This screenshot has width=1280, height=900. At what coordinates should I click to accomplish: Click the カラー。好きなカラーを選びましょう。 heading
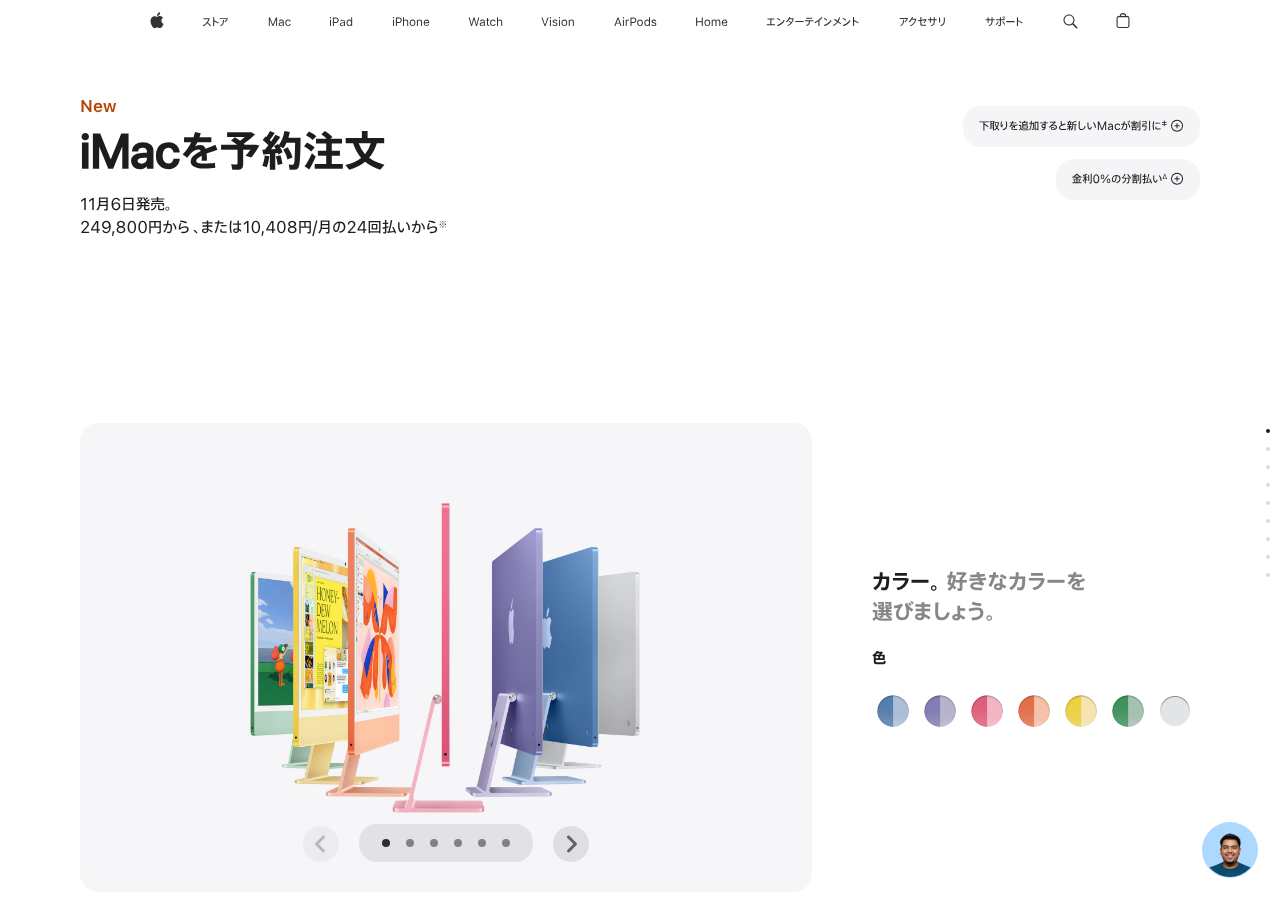coord(979,596)
